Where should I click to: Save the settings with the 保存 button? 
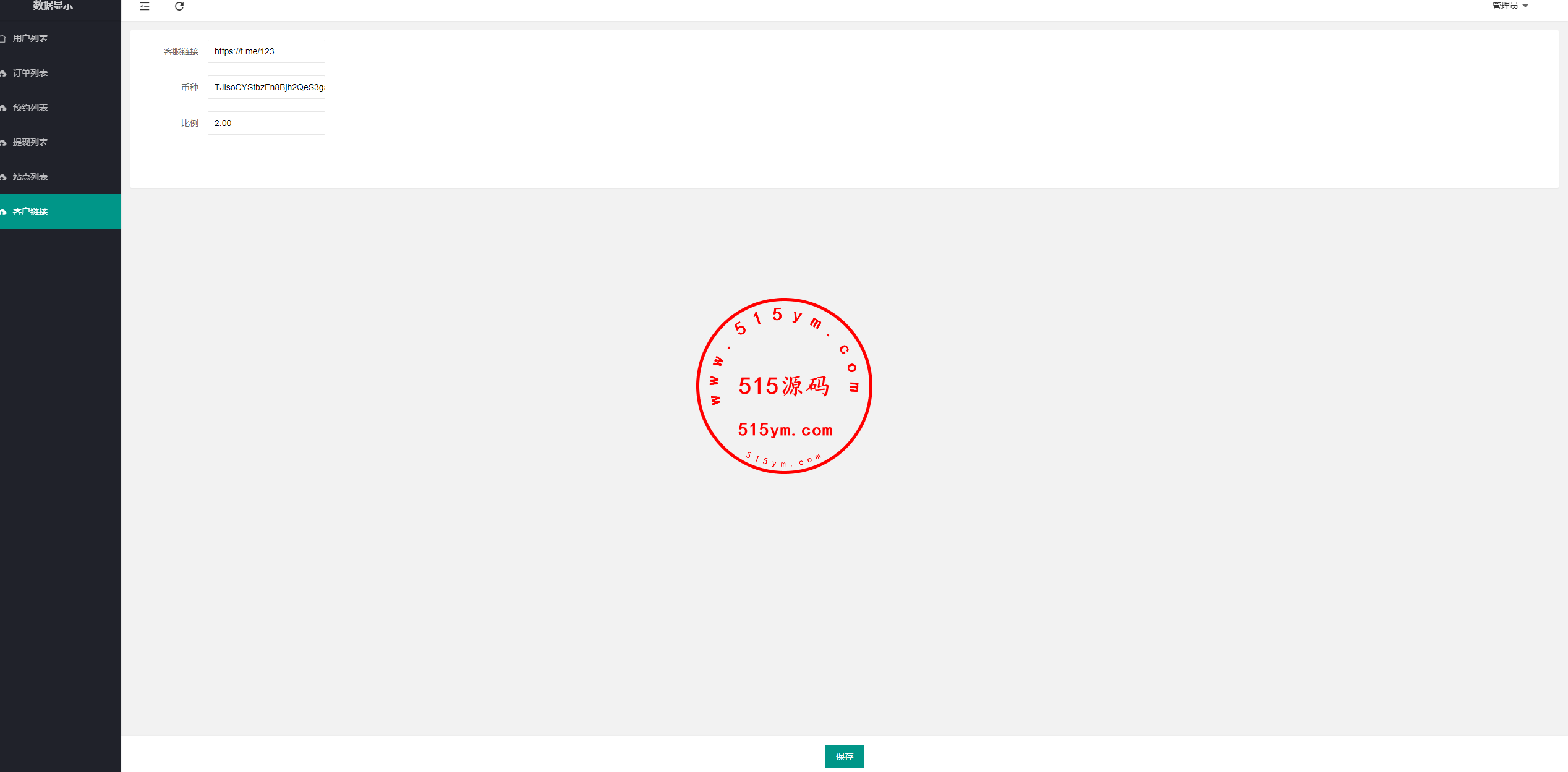point(844,757)
